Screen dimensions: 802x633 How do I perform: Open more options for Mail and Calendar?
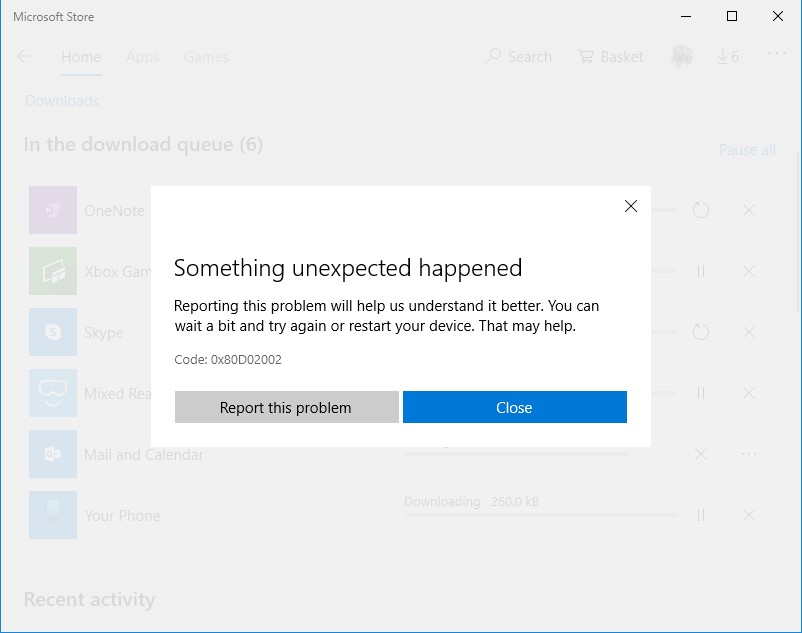tap(749, 454)
